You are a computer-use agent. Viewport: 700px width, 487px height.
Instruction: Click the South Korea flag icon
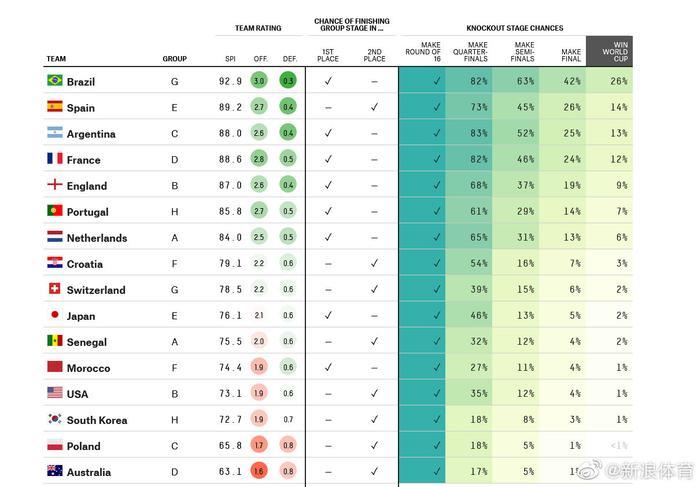pos(54,418)
